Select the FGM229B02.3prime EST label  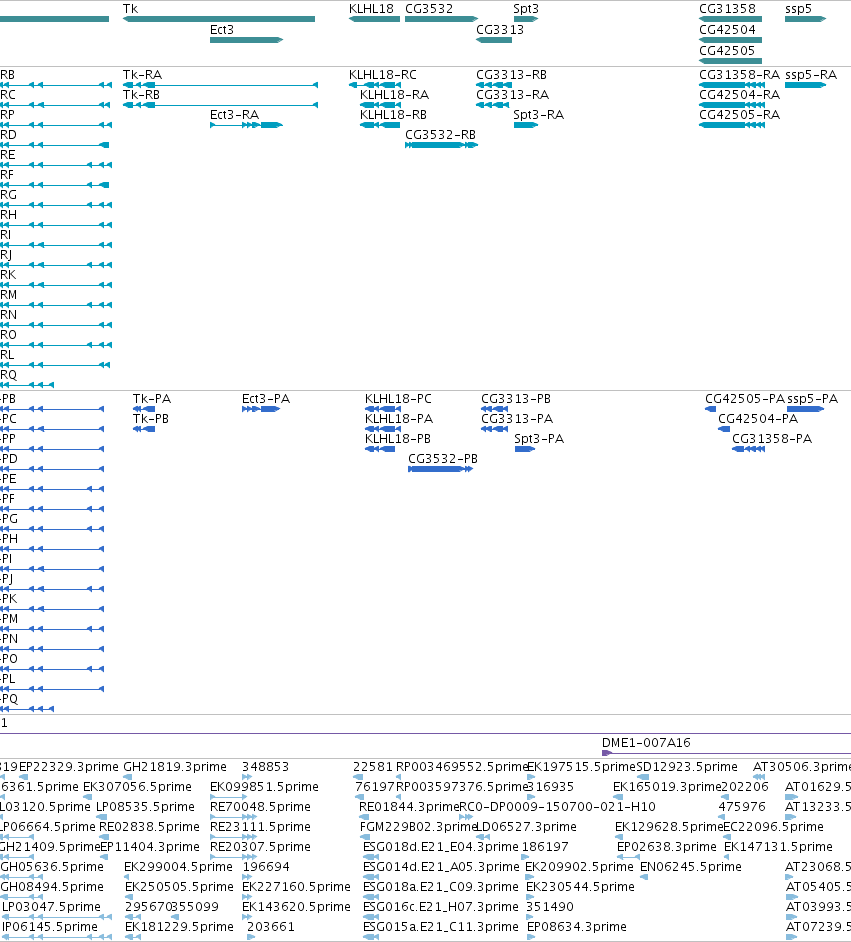[418, 827]
